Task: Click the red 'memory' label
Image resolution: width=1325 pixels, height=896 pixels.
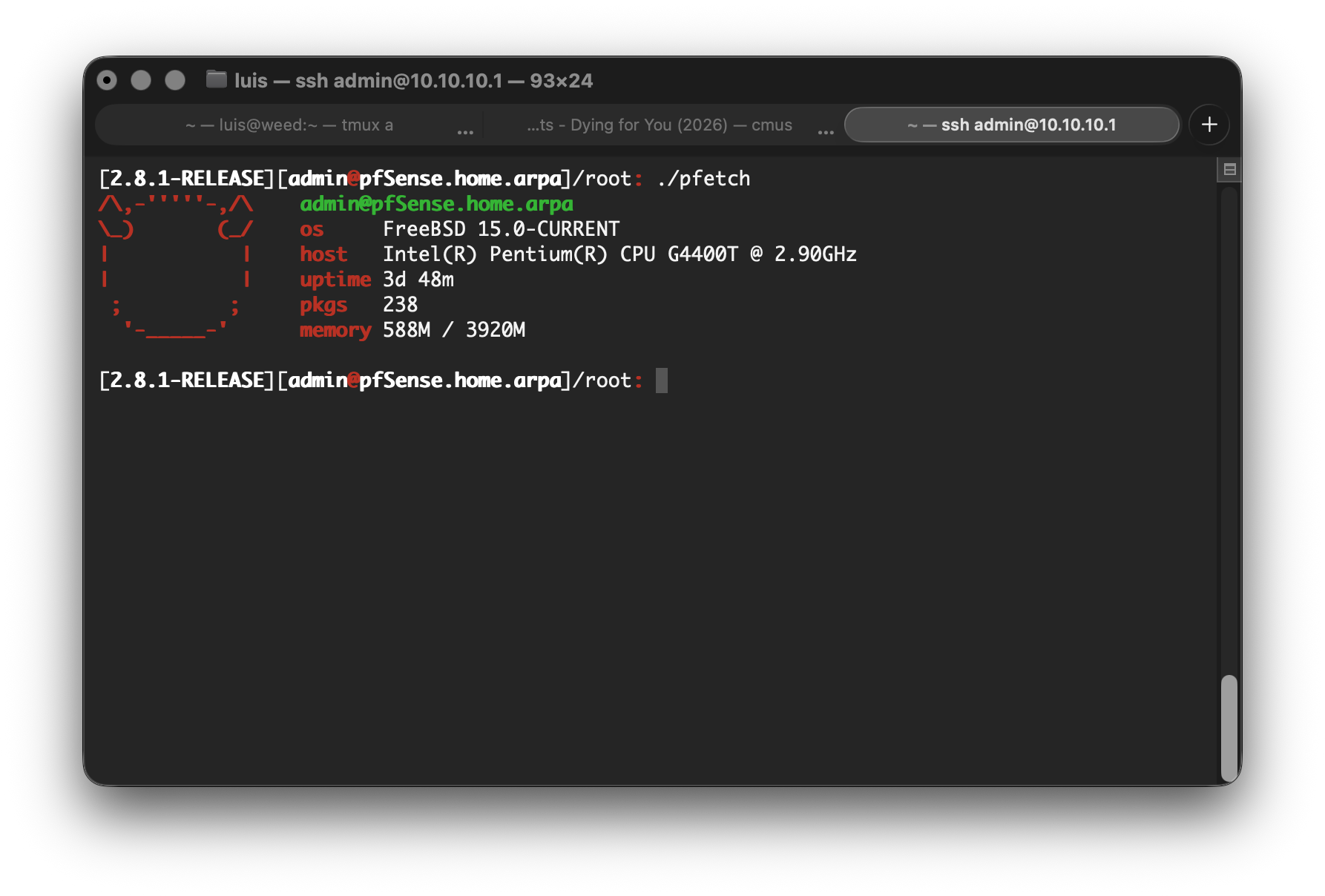Action: click(x=335, y=330)
